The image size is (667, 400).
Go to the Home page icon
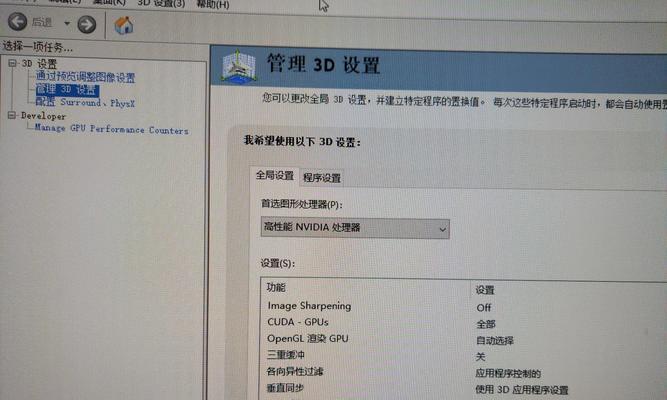pos(124,26)
